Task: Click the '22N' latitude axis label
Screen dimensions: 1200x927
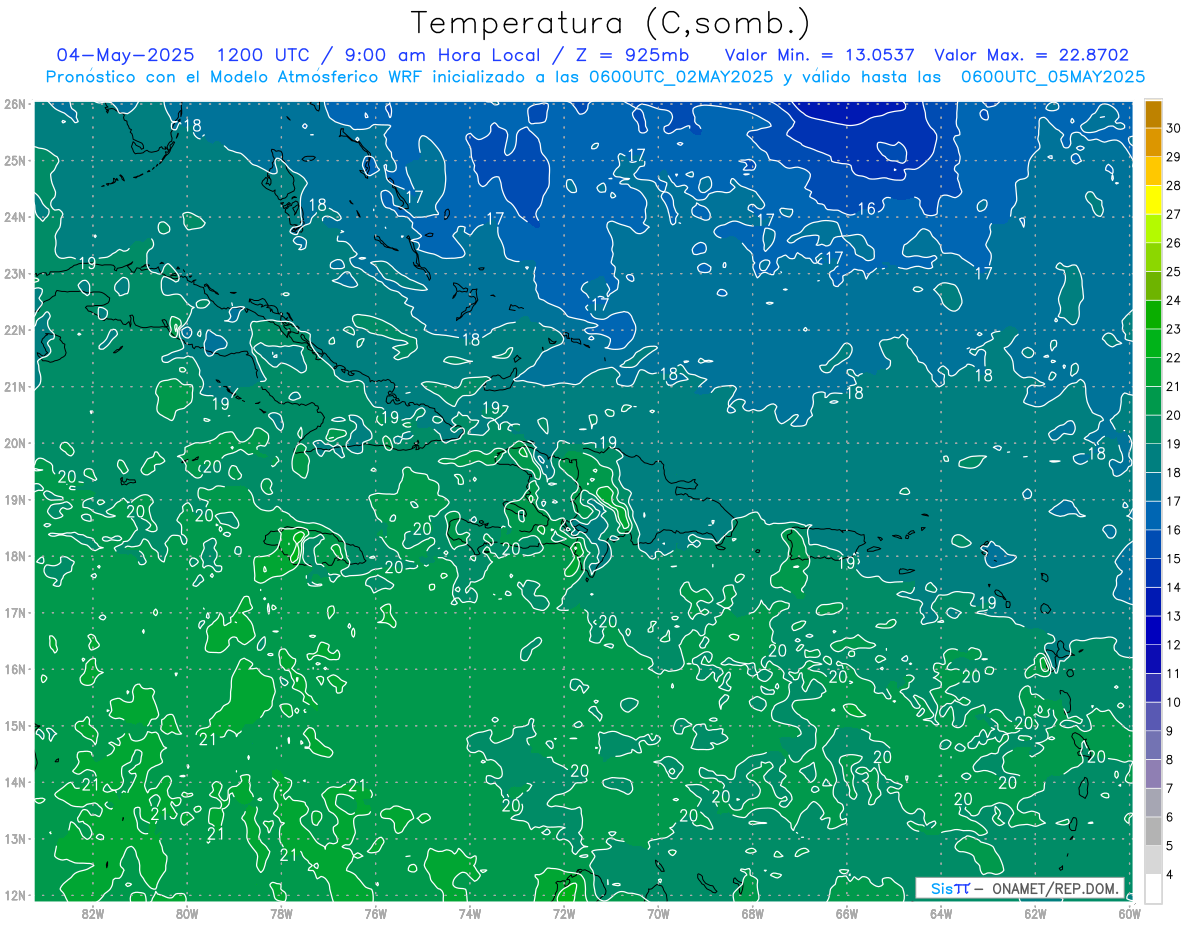Action: pyautogui.click(x=14, y=330)
